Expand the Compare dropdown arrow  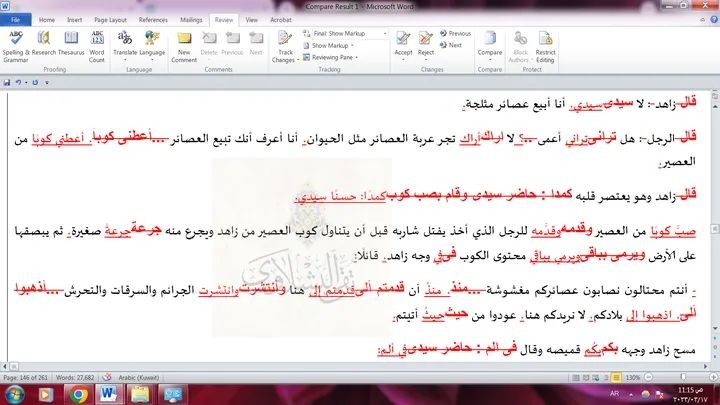coord(489,60)
